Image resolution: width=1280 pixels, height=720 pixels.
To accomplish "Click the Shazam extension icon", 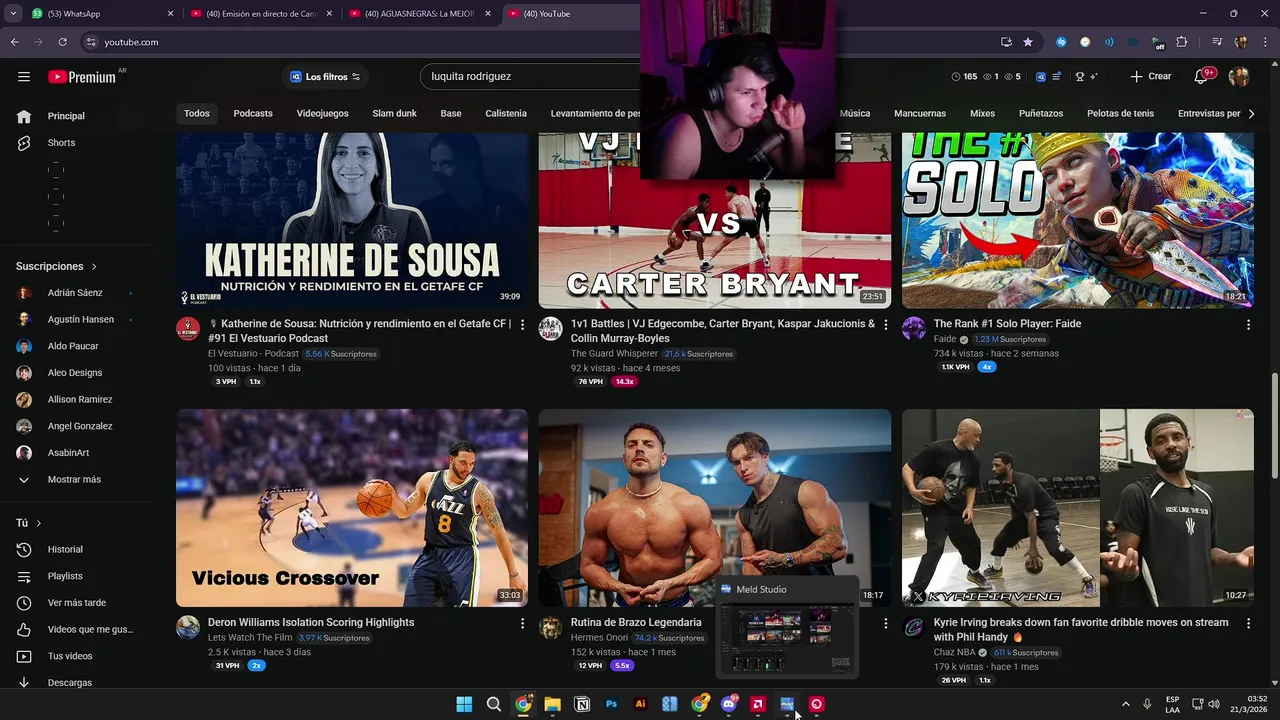I will click(1061, 42).
